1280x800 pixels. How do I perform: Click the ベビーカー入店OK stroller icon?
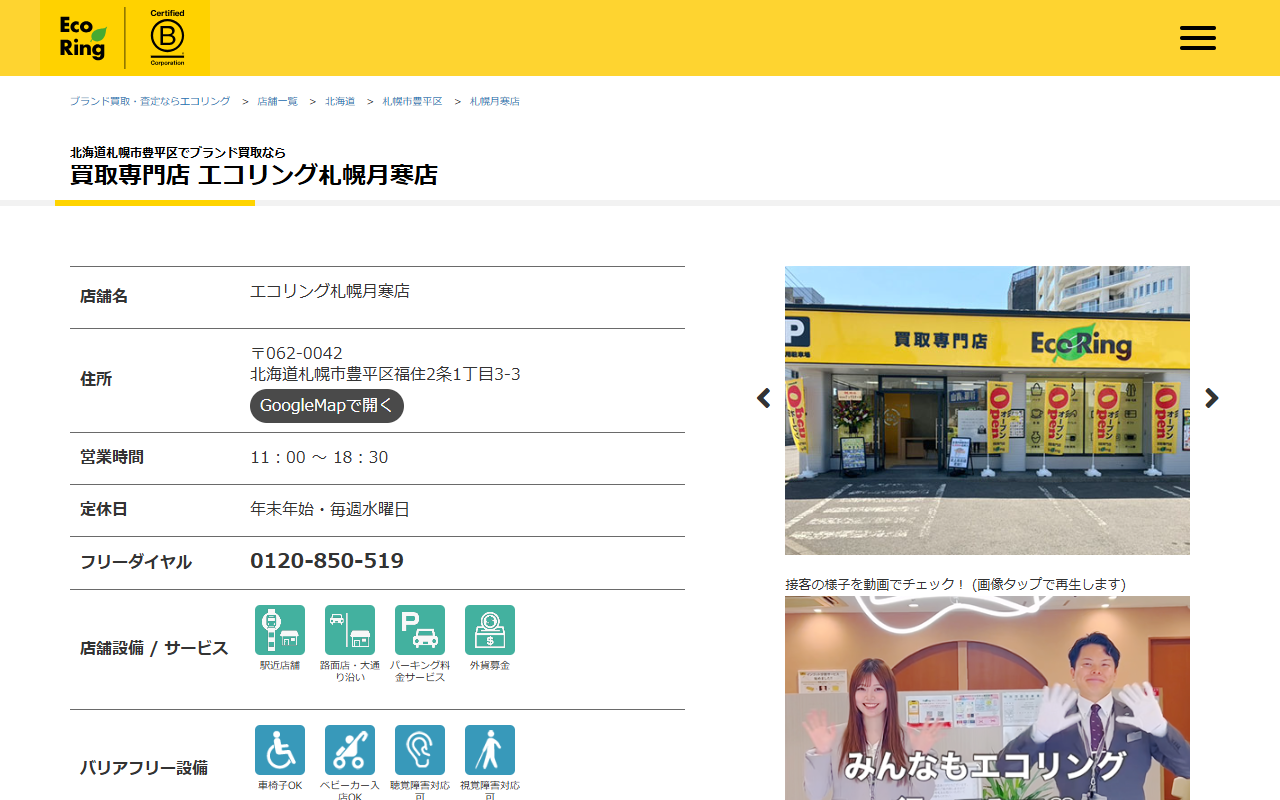tap(350, 750)
